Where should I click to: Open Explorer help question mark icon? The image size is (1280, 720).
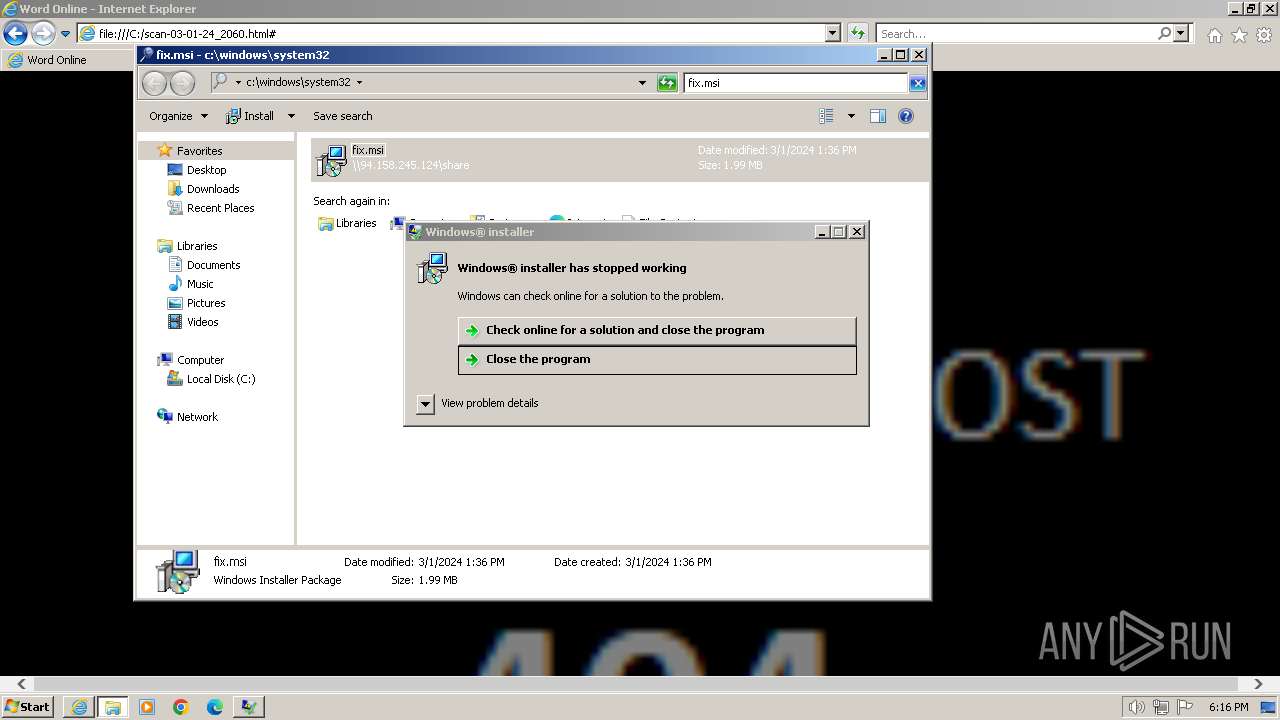click(x=906, y=116)
